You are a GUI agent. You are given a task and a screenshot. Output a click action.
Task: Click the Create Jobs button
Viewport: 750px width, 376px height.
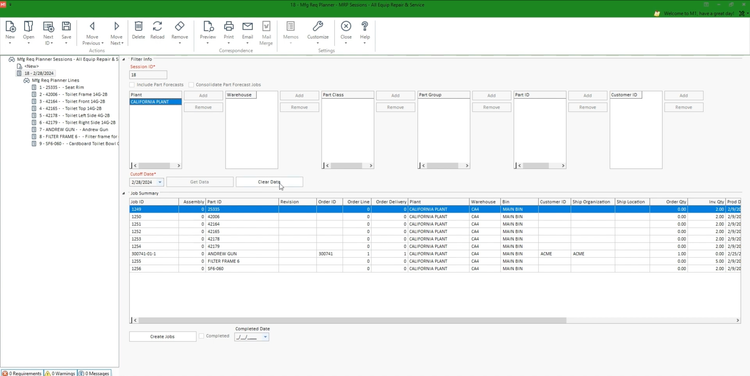pyautogui.click(x=163, y=337)
